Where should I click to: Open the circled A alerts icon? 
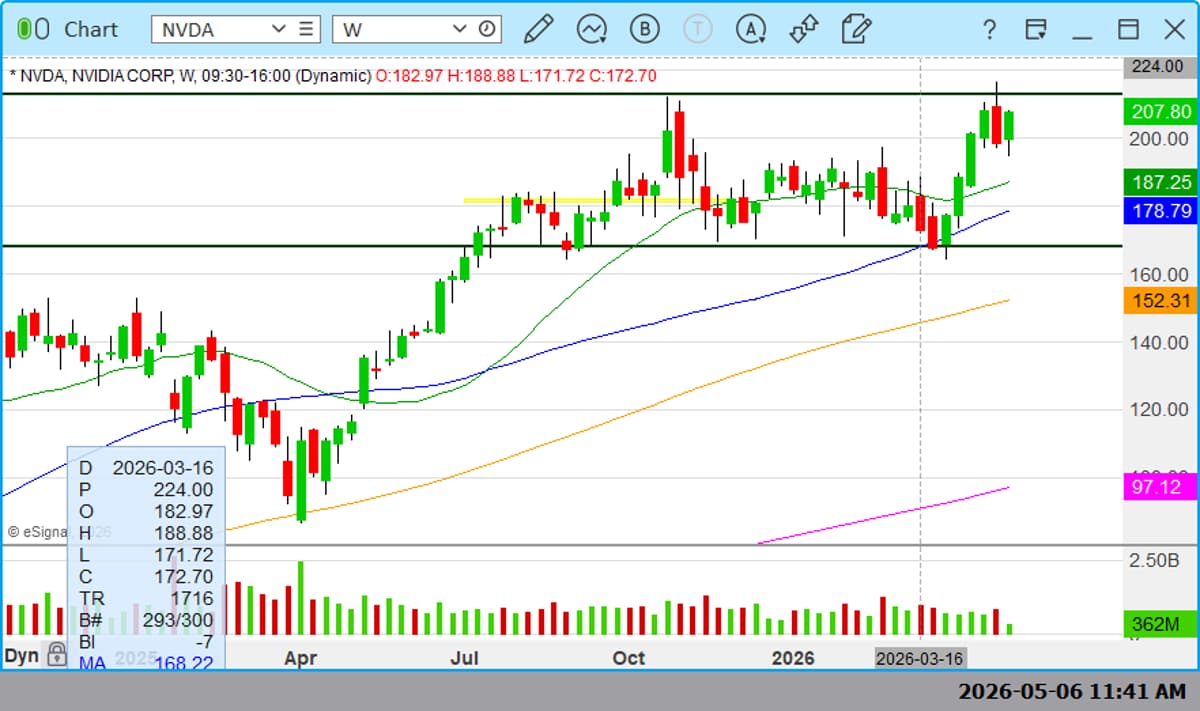pyautogui.click(x=750, y=29)
